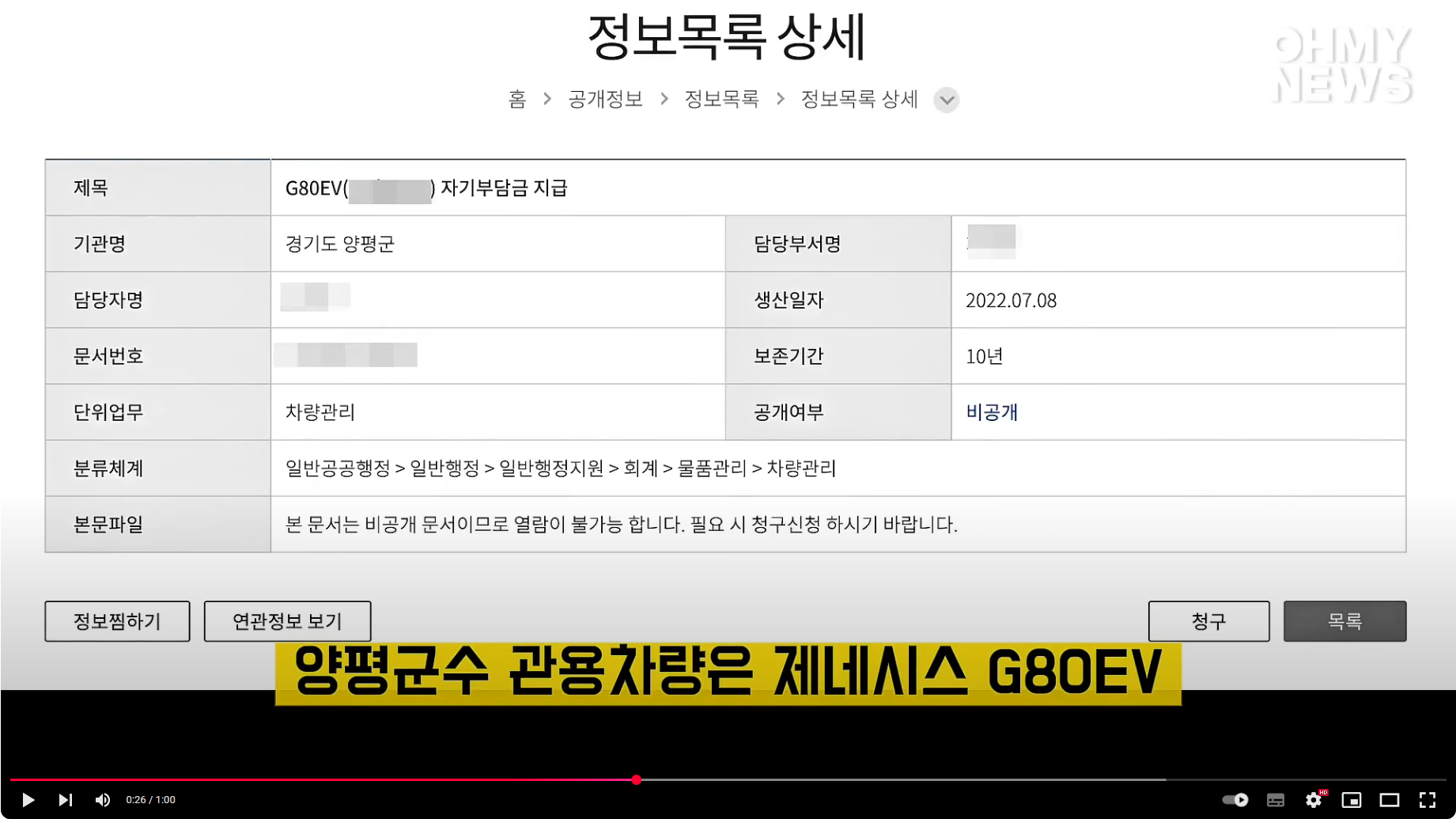
Task: Click the 정보찜하기 button
Action: tap(117, 621)
